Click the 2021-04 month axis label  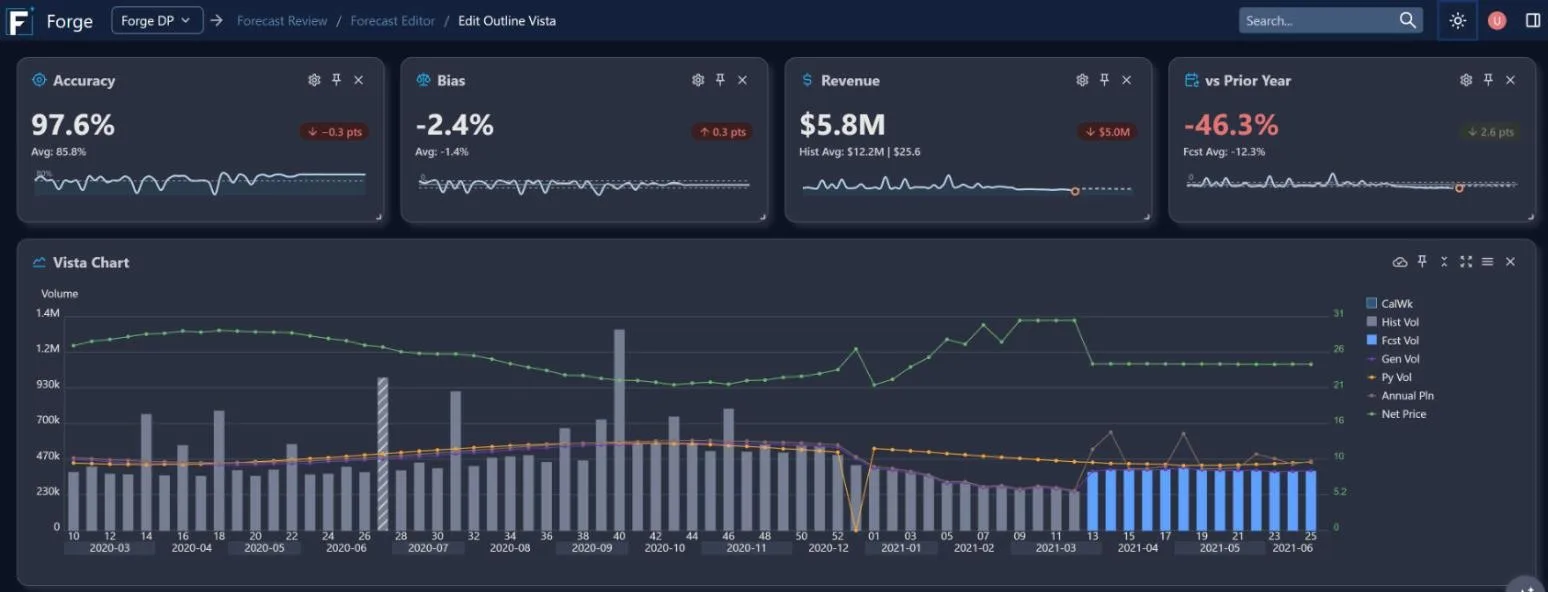(1137, 548)
